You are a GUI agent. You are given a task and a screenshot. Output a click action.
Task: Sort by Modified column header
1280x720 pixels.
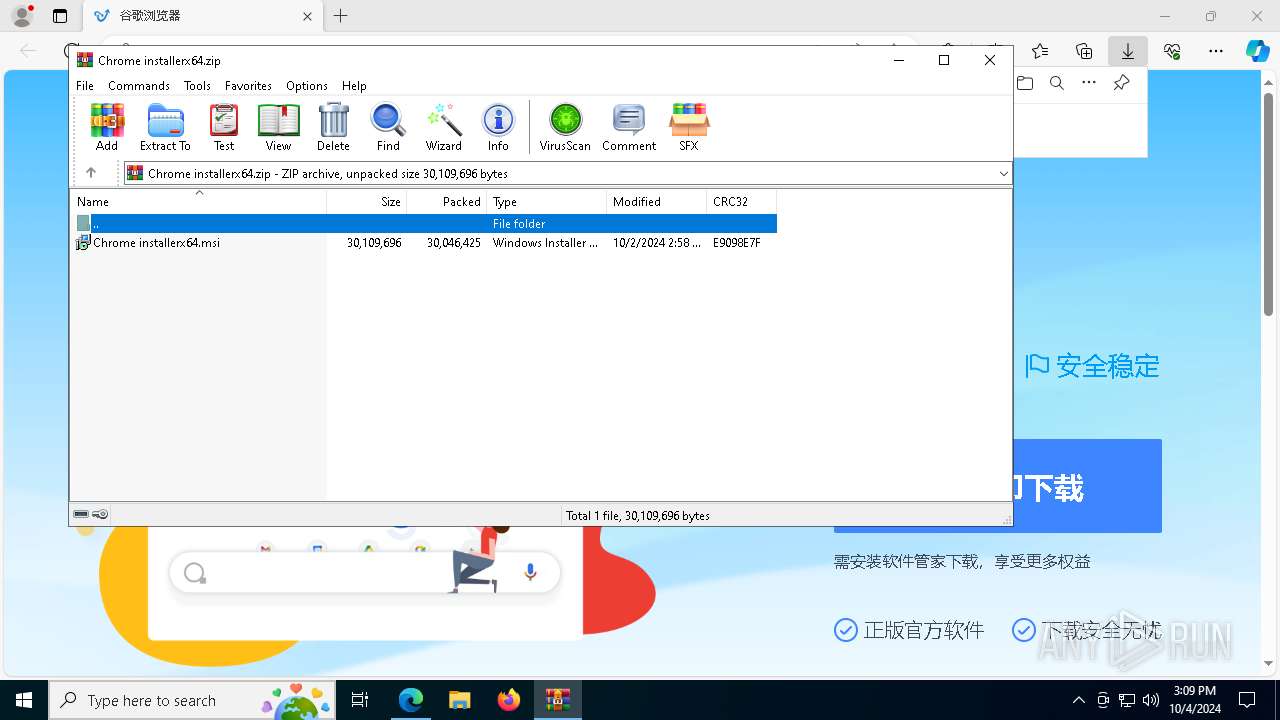656,201
